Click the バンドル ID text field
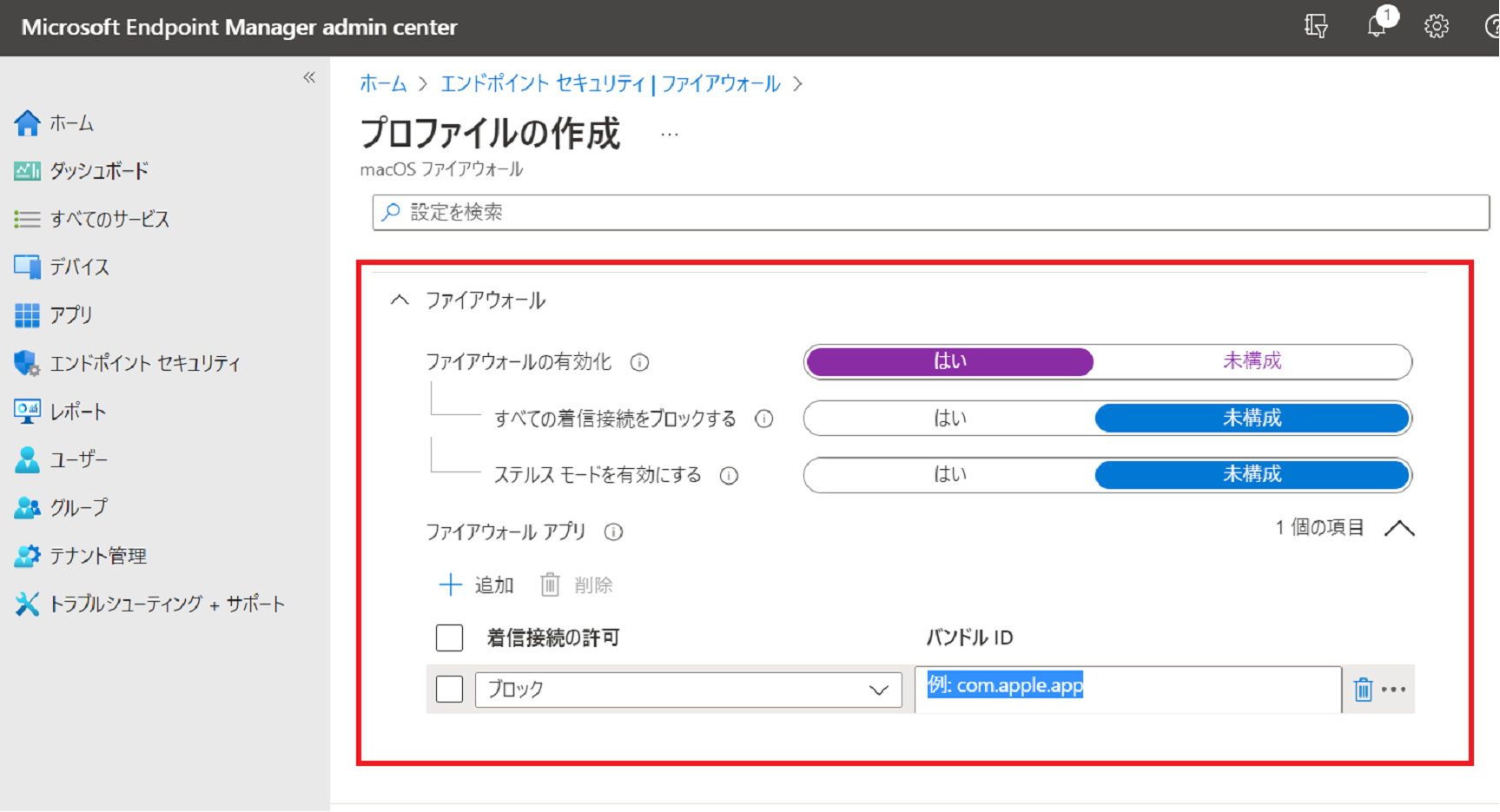1500x812 pixels. pos(1127,690)
